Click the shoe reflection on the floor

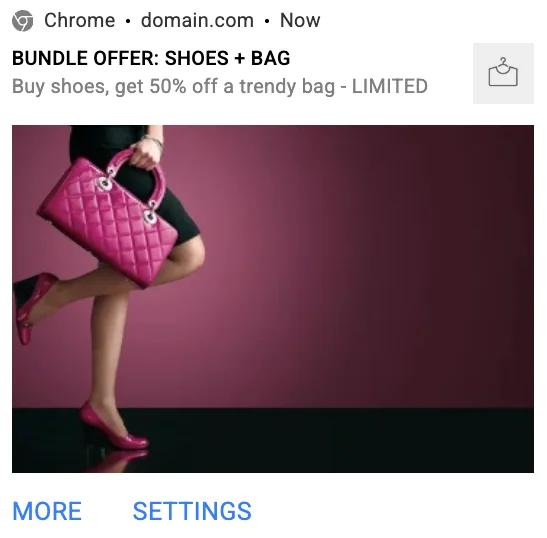119,461
